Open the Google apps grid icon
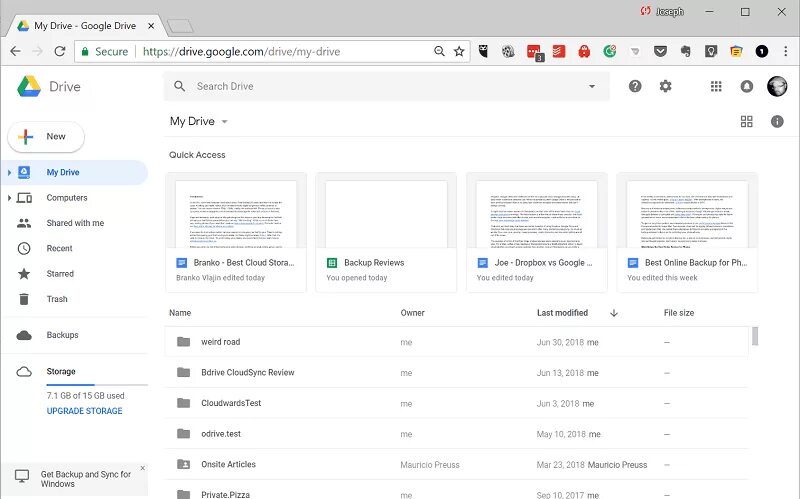Screen dimensions: 800x499 point(716,86)
